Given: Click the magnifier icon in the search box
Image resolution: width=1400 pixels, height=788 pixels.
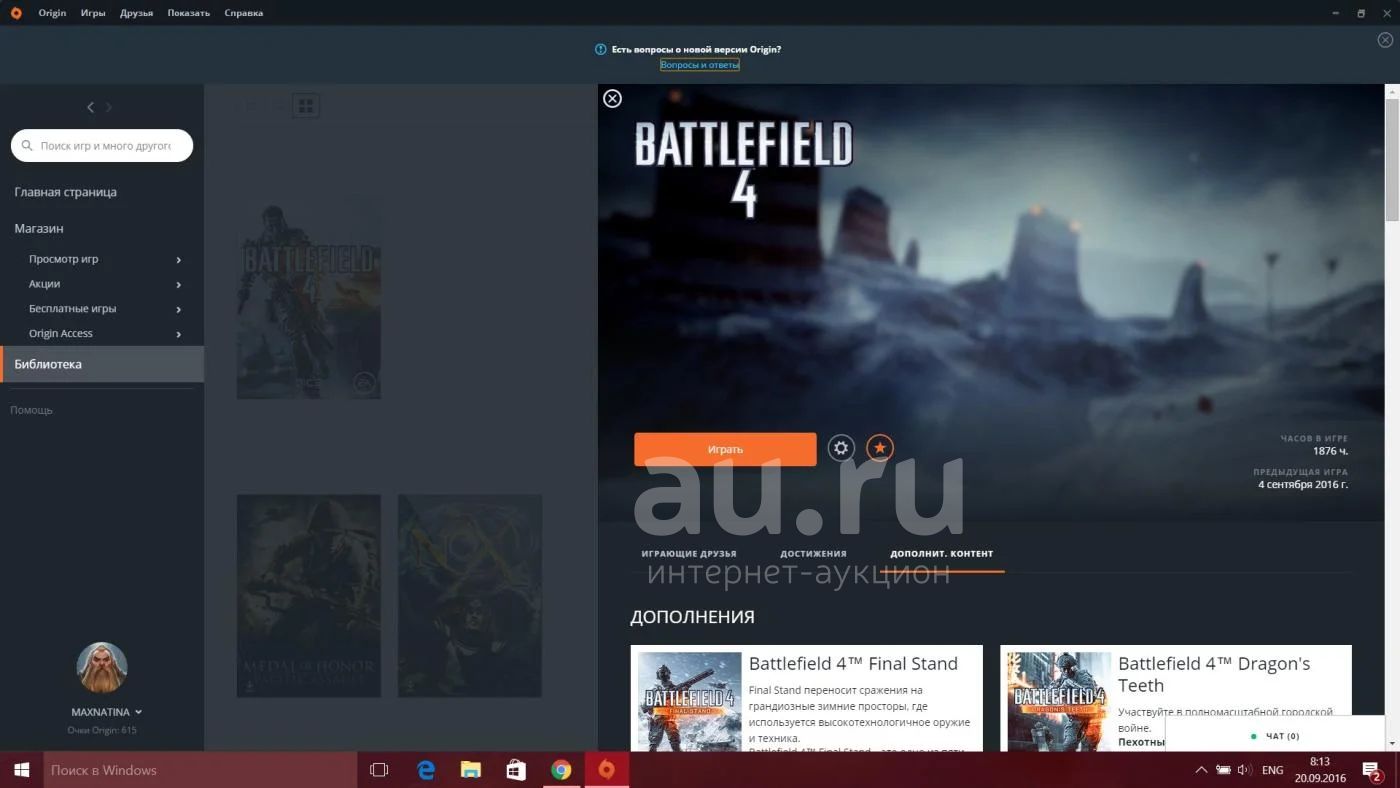Looking at the screenshot, I should click(x=27, y=146).
